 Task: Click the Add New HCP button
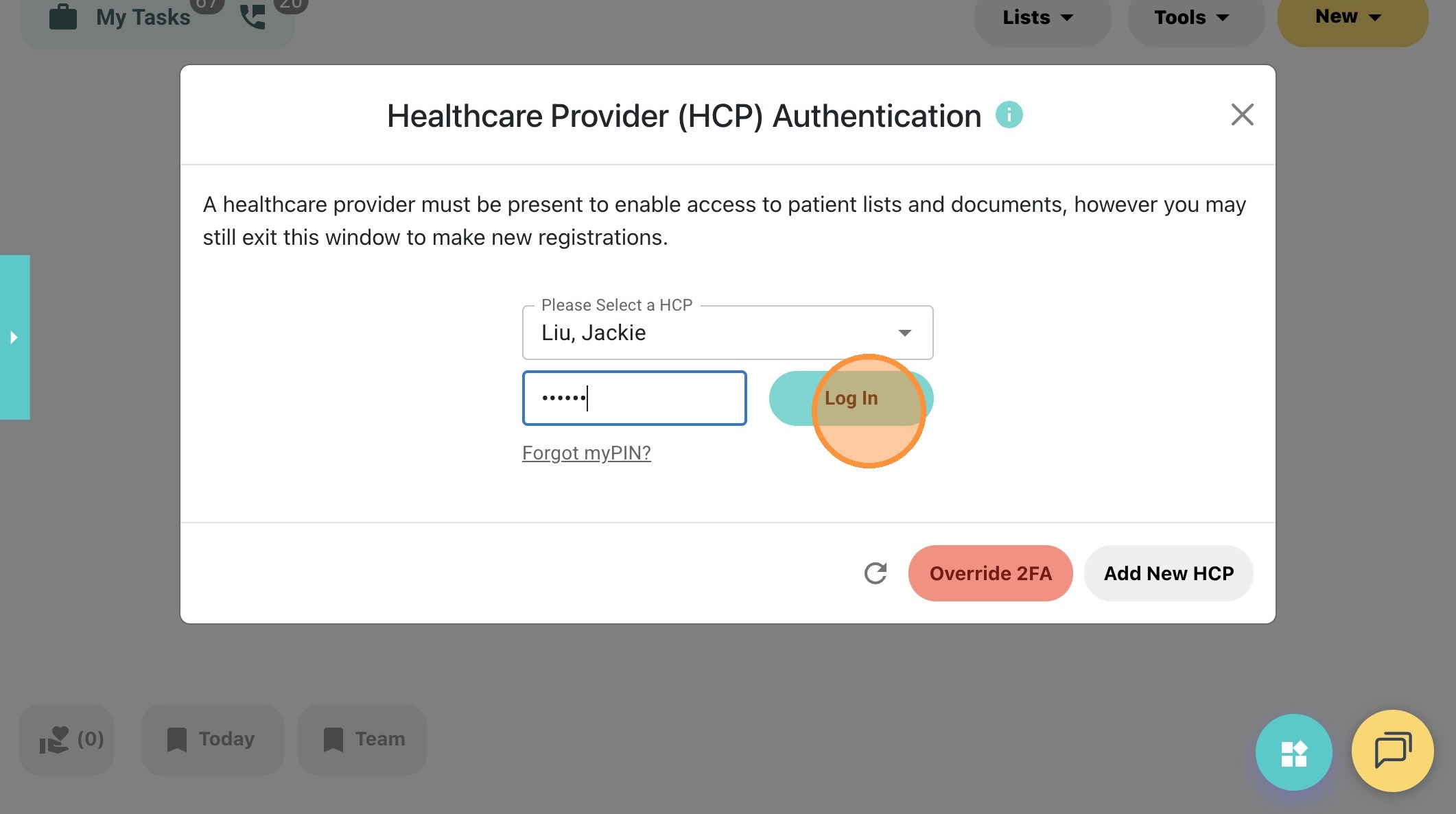1169,573
